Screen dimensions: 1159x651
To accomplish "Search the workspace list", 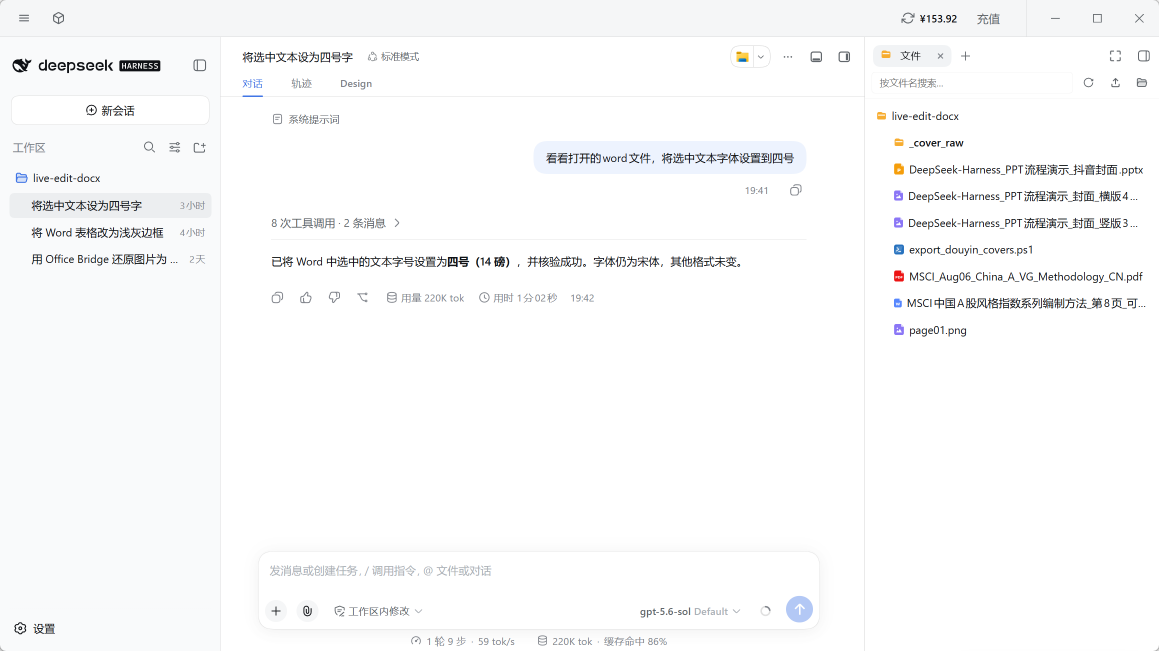I will 149,148.
